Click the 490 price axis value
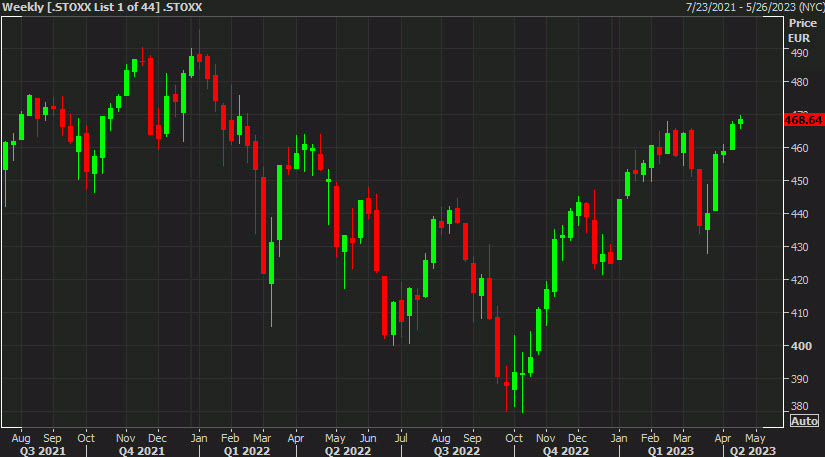The image size is (825, 457). [799, 53]
